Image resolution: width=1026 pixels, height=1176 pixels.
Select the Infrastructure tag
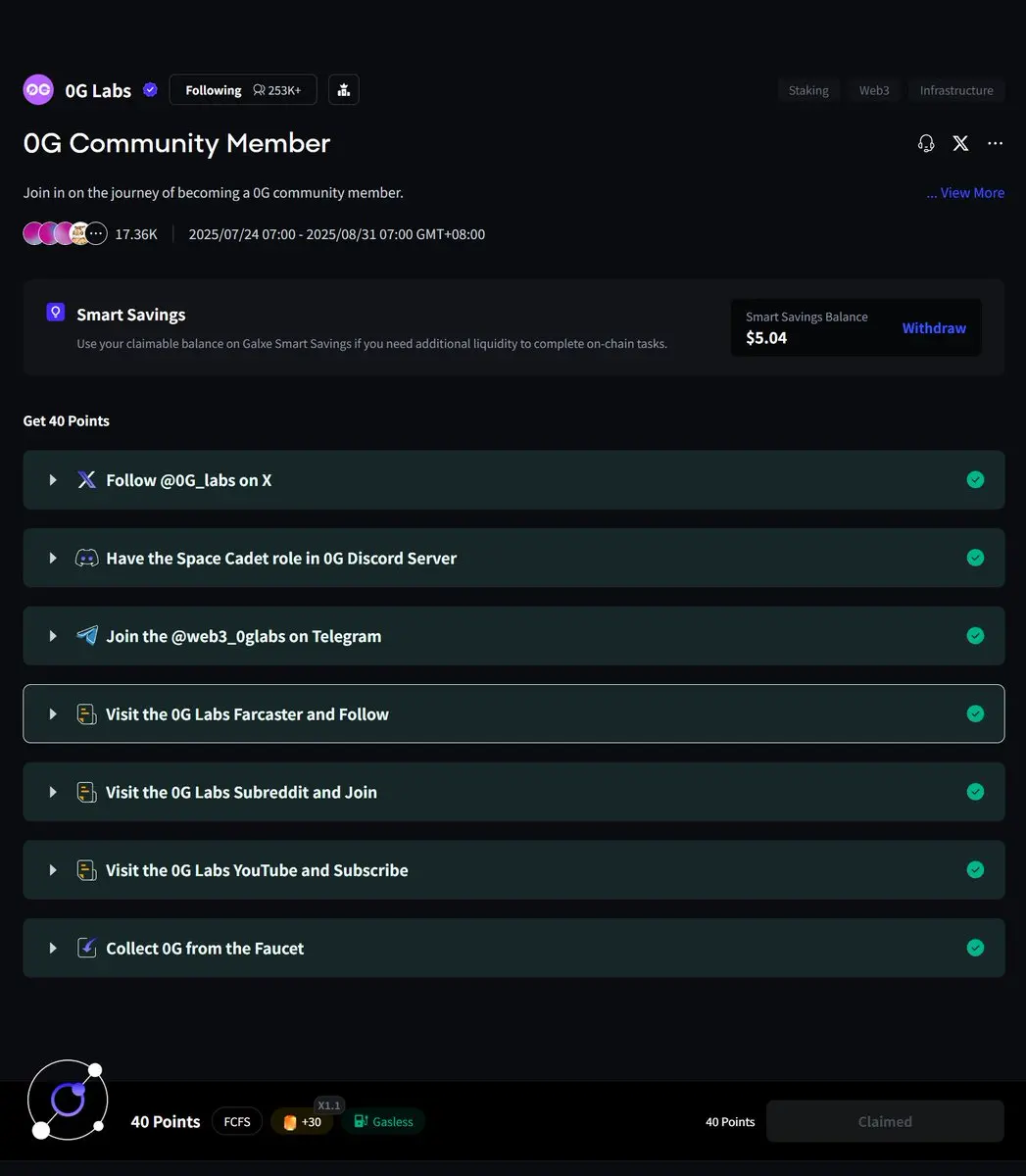point(956,90)
